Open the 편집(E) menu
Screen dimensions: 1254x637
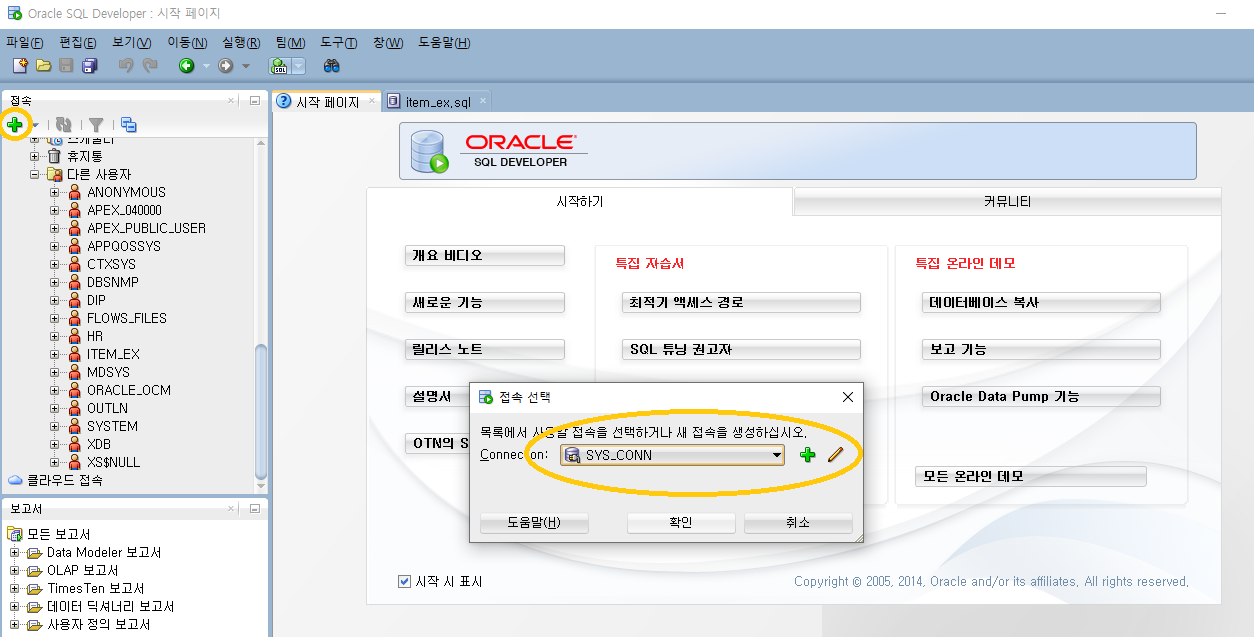tap(78, 42)
